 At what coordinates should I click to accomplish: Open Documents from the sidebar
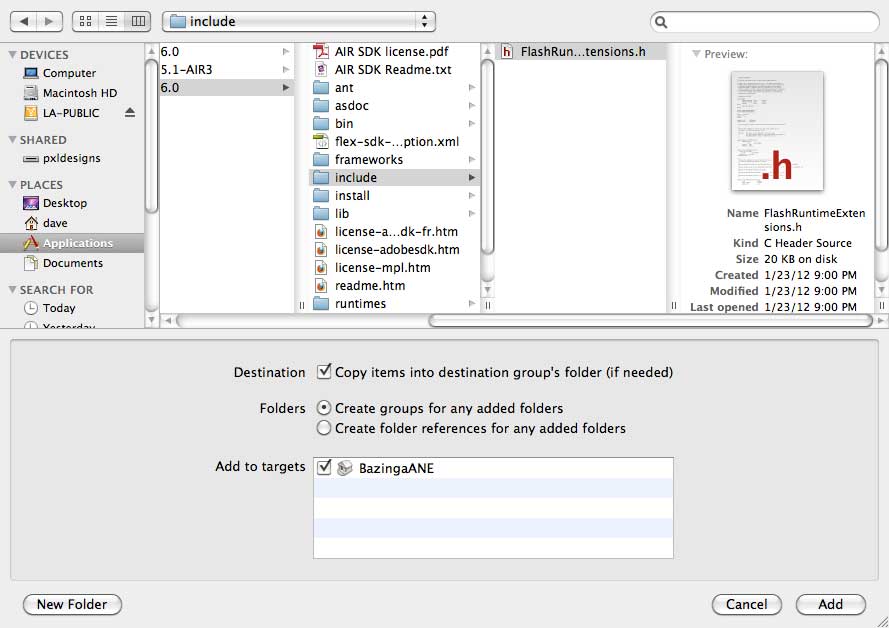[x=72, y=263]
